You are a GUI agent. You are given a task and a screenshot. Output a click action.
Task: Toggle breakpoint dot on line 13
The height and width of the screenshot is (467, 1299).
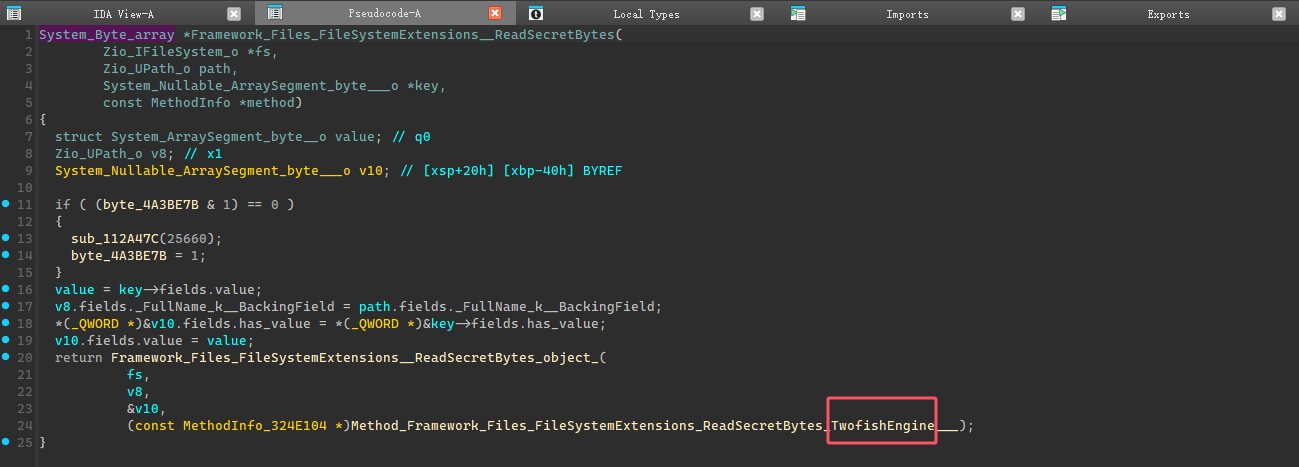tap(6, 238)
